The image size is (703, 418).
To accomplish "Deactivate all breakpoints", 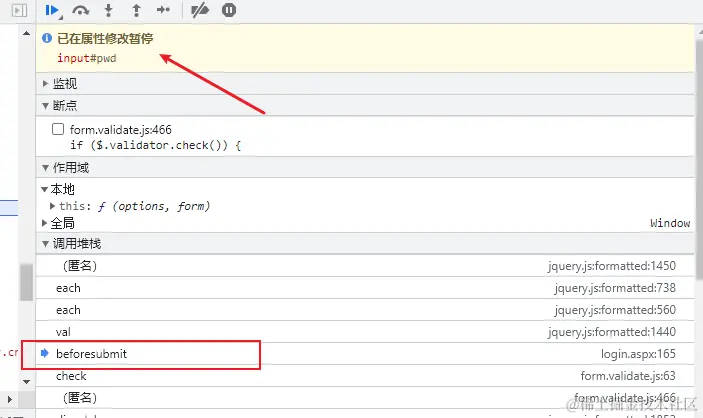I will (200, 10).
